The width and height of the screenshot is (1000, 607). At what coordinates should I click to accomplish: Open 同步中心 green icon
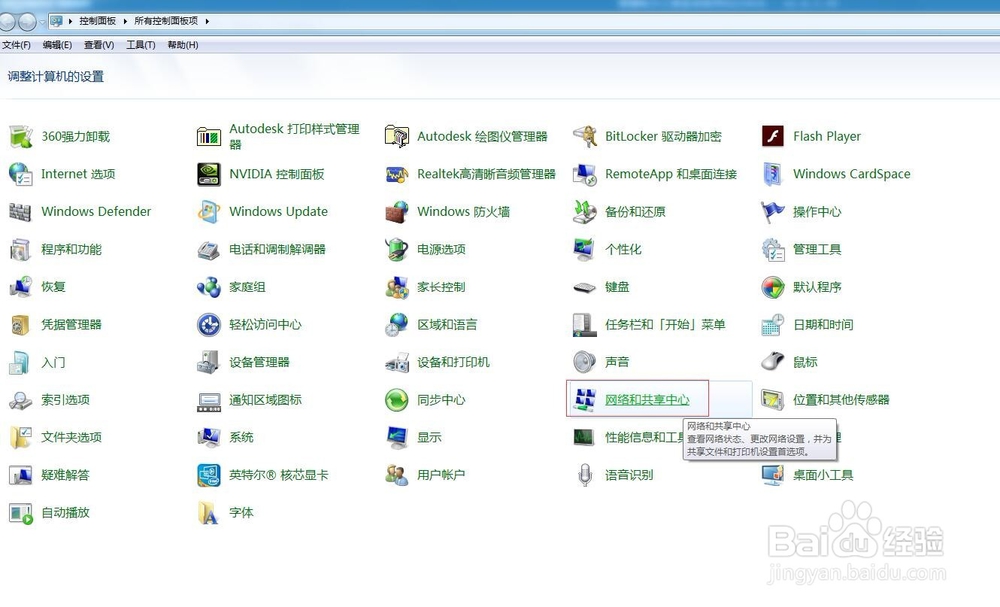click(x=397, y=400)
